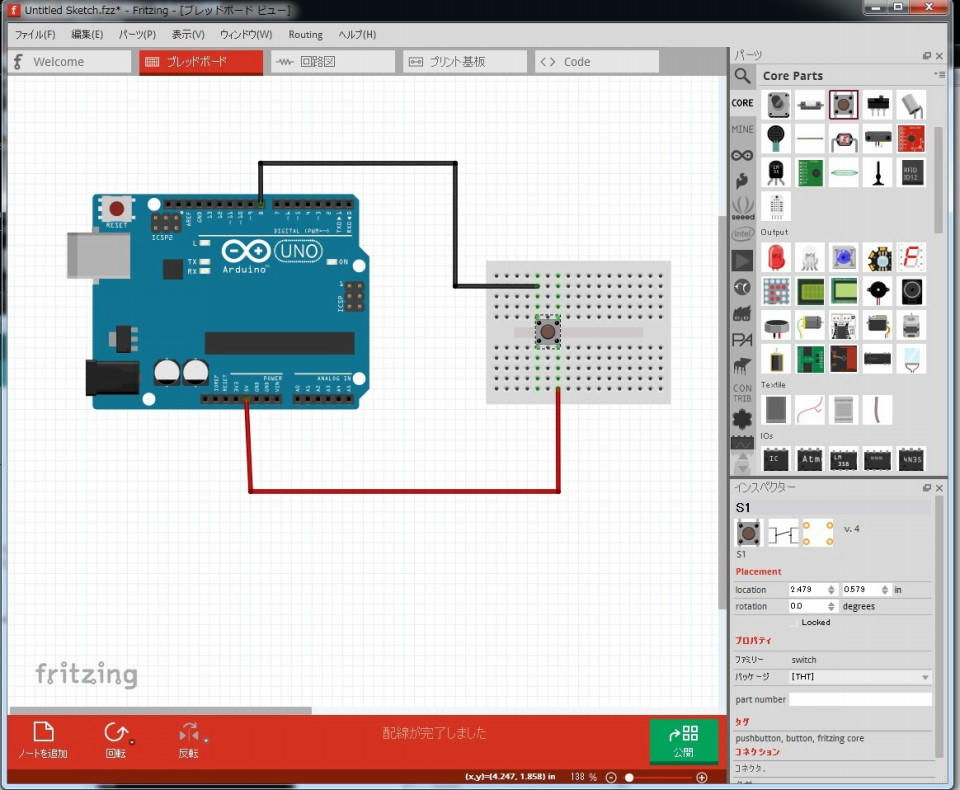Viewport: 960px width, 790px height.
Task: Close the インスペクター panel
Action: tap(940, 487)
